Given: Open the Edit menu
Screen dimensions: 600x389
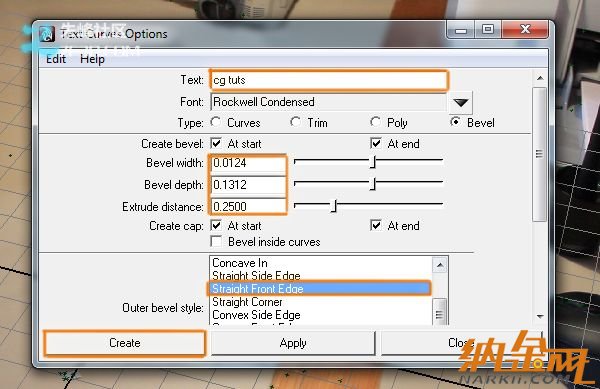Looking at the screenshot, I should [56, 59].
